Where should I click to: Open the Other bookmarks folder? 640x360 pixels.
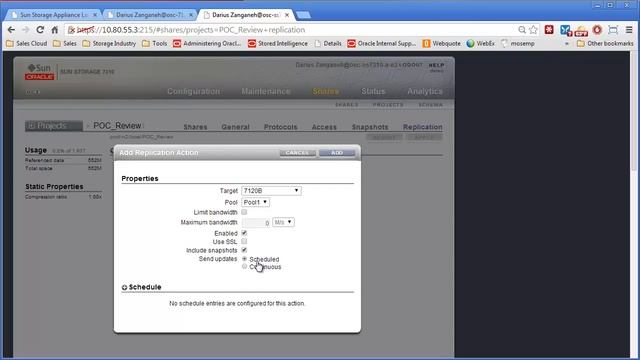pos(605,43)
